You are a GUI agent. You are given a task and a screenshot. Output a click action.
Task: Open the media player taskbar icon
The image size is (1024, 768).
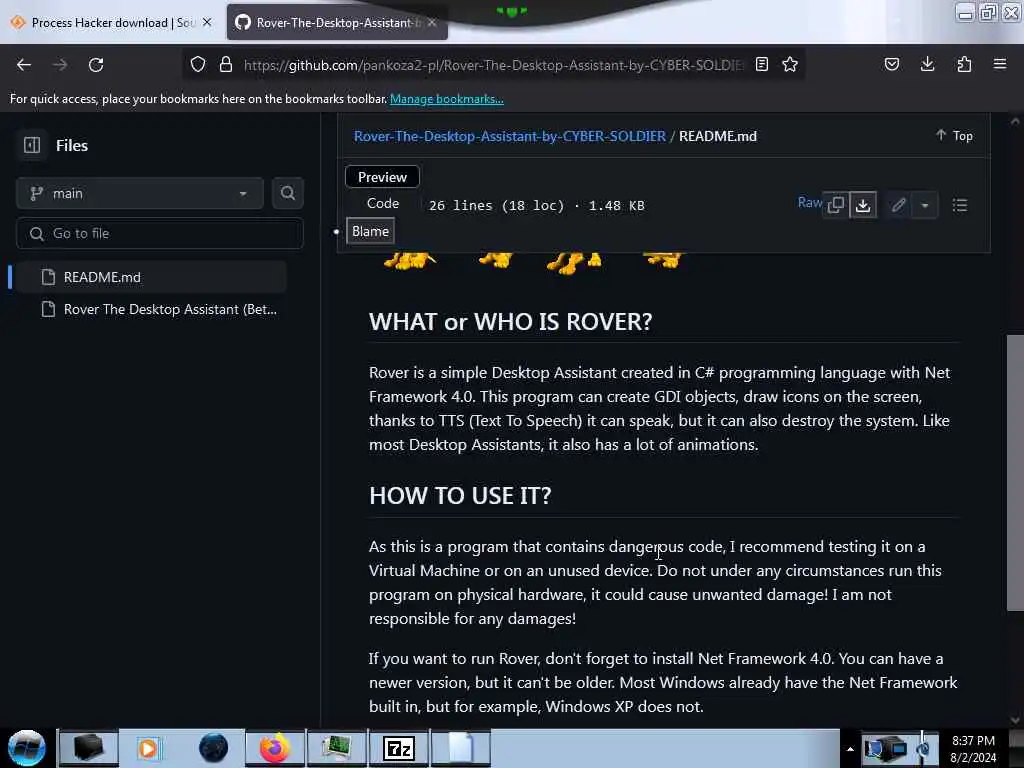click(x=148, y=748)
